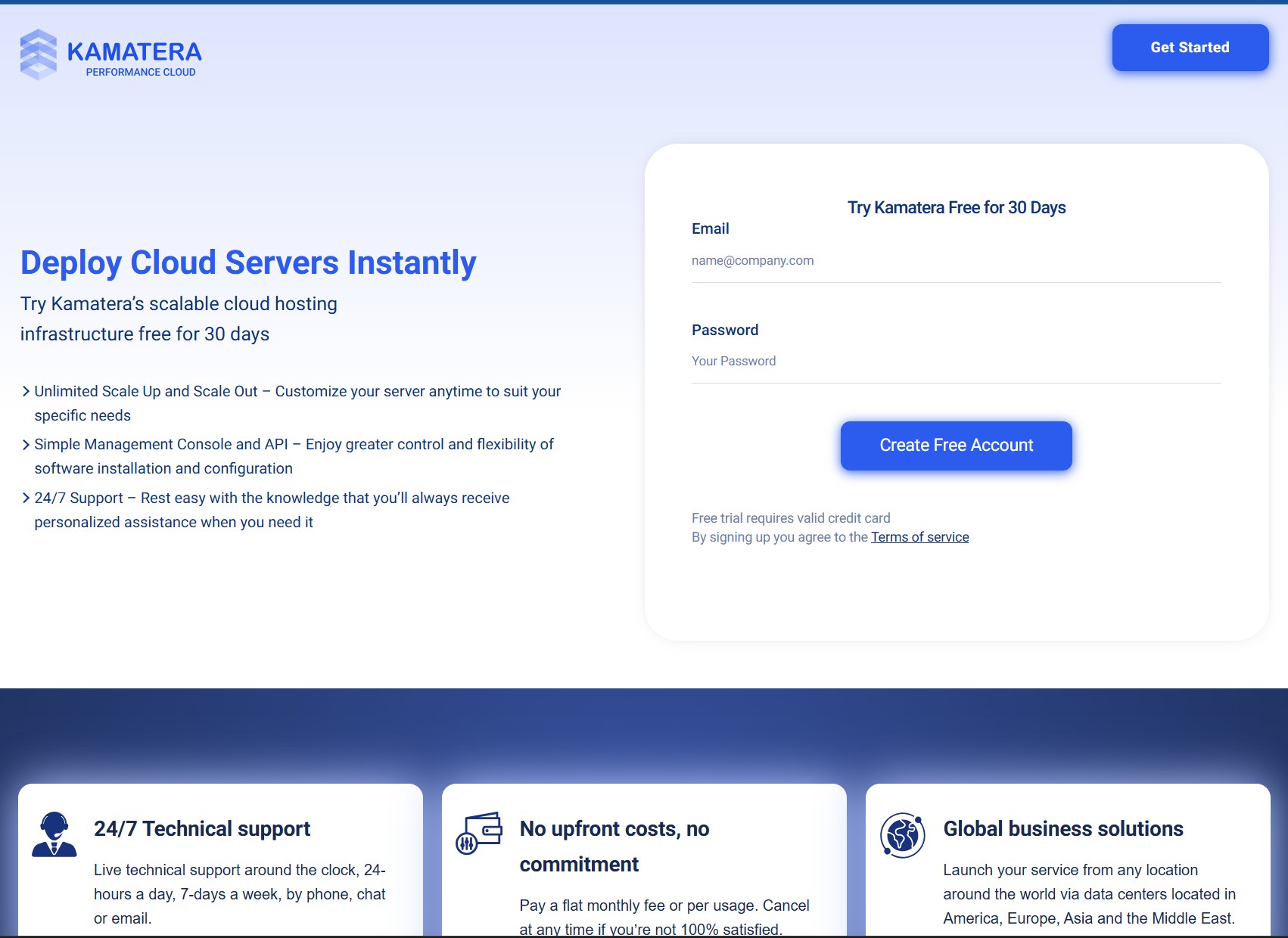Click Global business solutions heading

point(1062,829)
